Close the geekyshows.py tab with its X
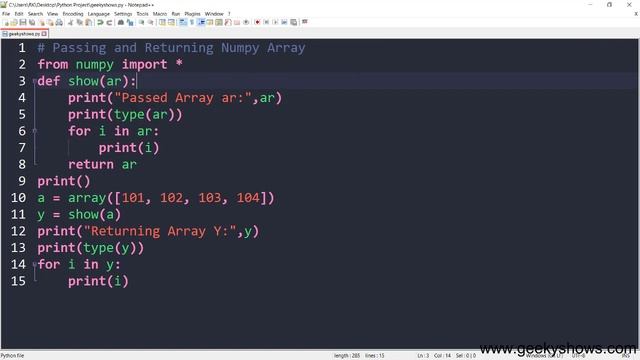Screen dimensions: 640x360 click(44, 34)
